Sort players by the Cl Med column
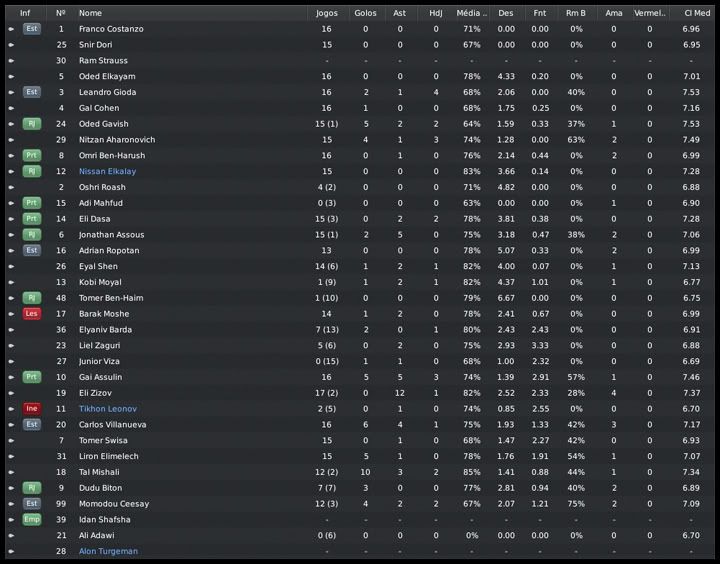Viewport: 720px width, 564px height. 691,13
